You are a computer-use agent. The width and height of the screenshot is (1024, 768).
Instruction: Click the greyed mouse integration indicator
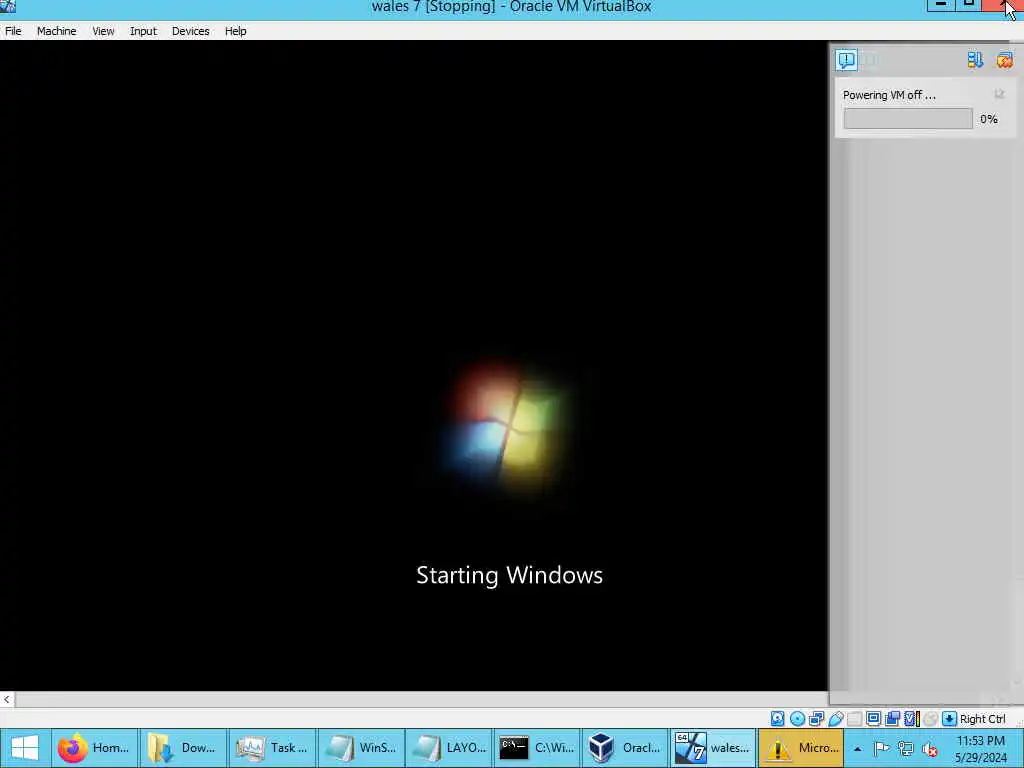click(931, 718)
